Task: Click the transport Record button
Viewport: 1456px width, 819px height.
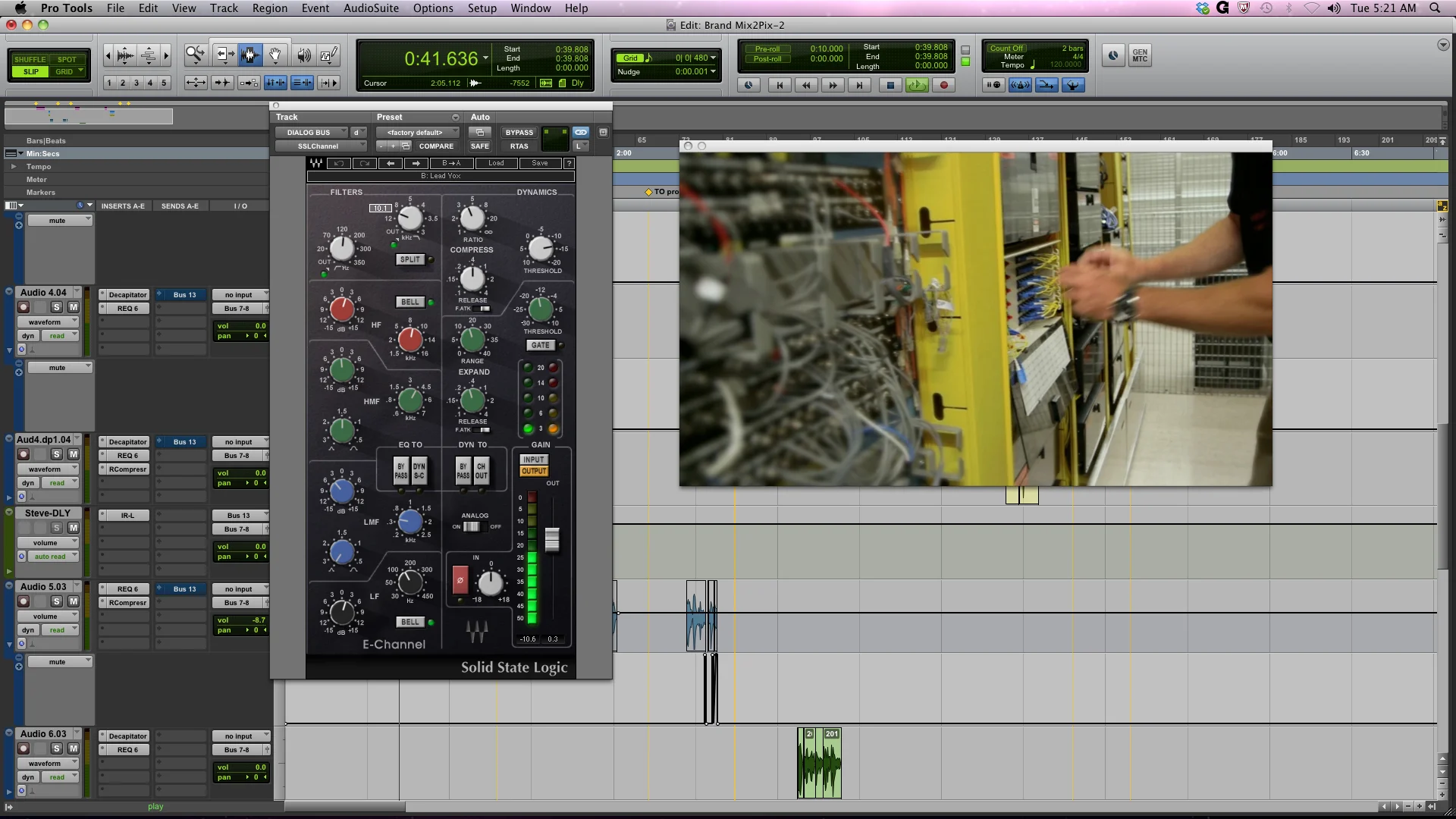Action: pos(944,86)
